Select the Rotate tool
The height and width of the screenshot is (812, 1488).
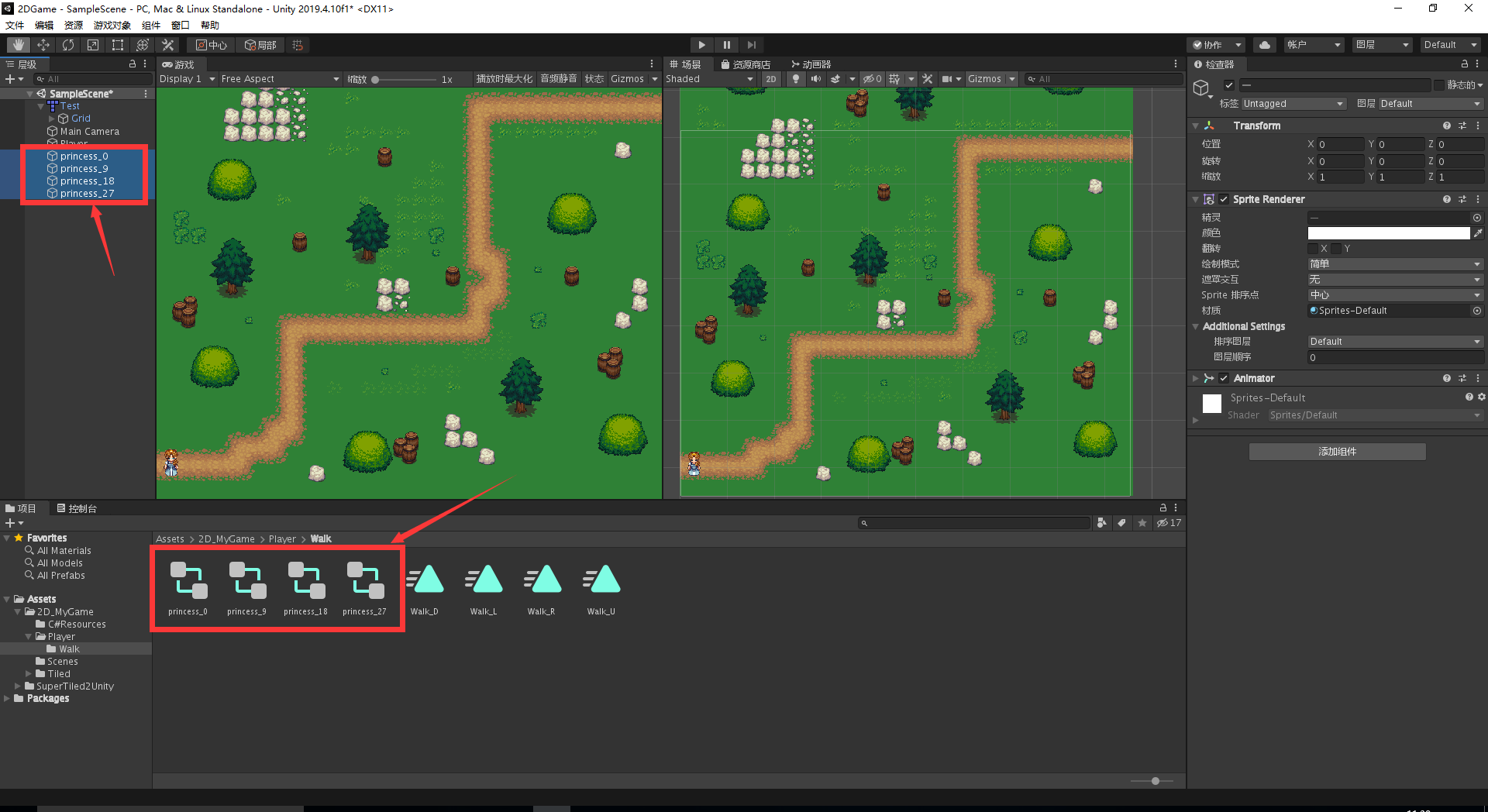[68, 44]
